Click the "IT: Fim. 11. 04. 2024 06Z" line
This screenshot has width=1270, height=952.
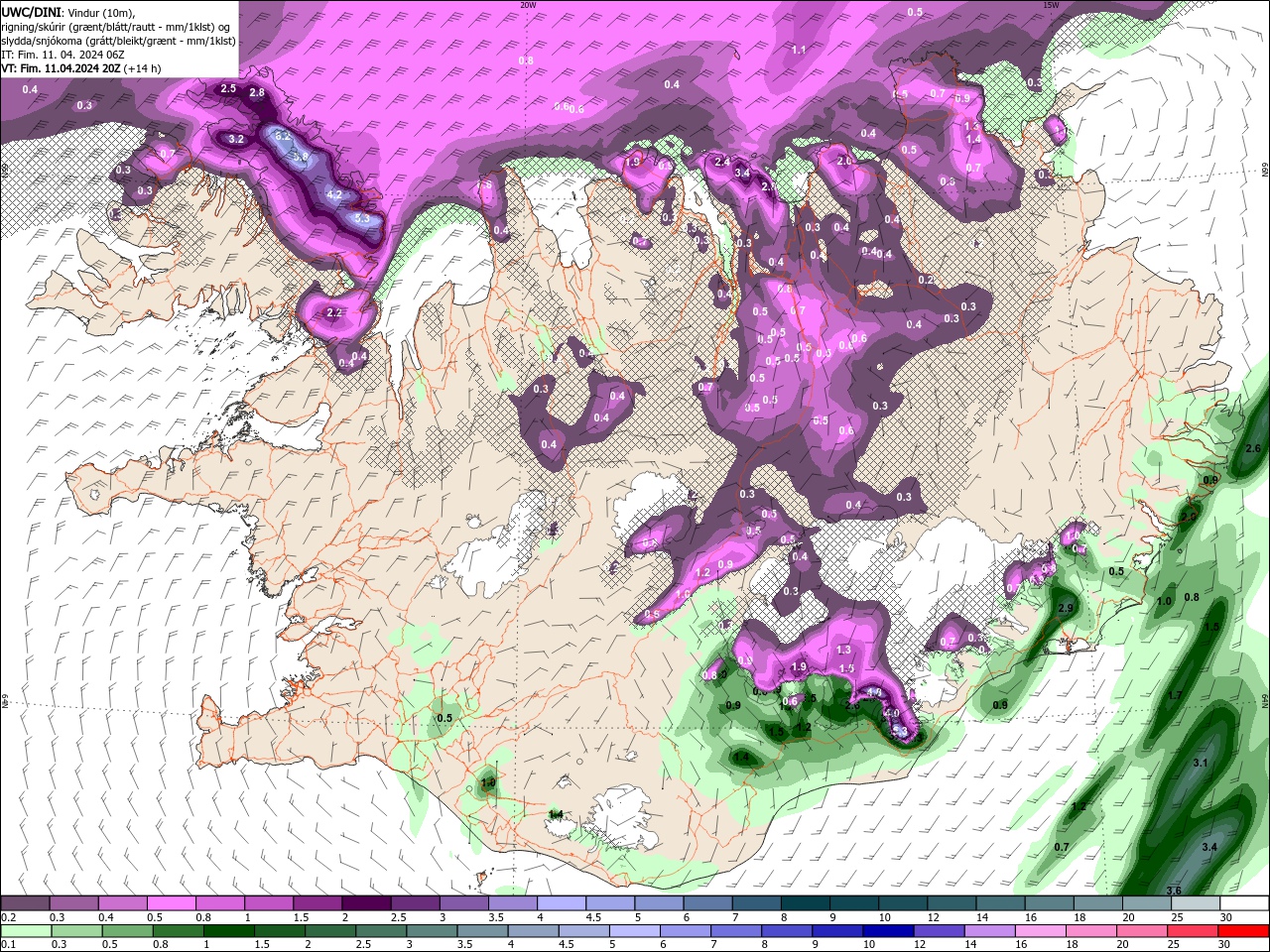point(62,56)
